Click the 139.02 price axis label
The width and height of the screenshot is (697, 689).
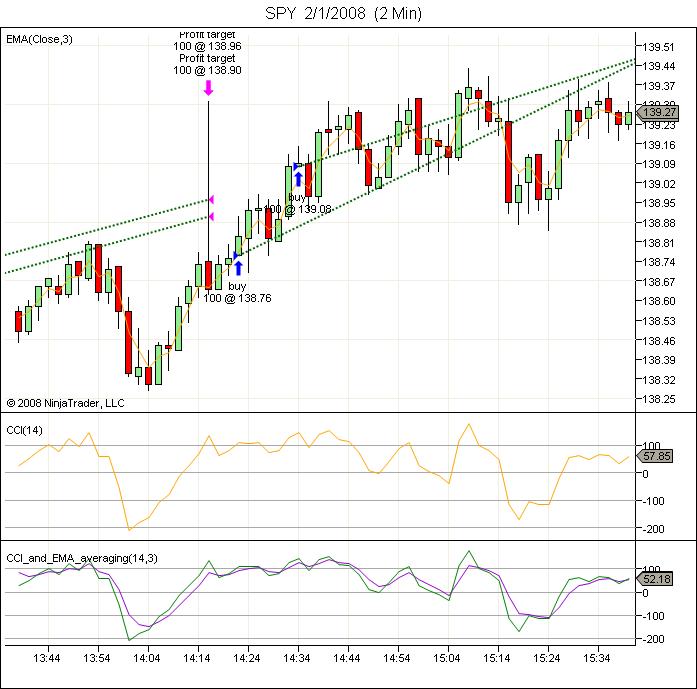[x=658, y=184]
